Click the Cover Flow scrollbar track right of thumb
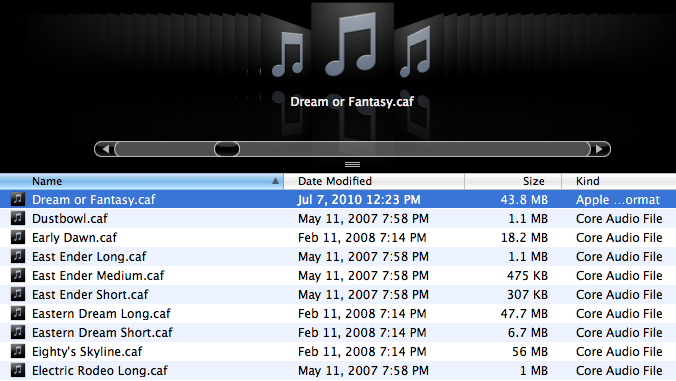Image resolution: width=676 pixels, height=381 pixels. (415, 149)
